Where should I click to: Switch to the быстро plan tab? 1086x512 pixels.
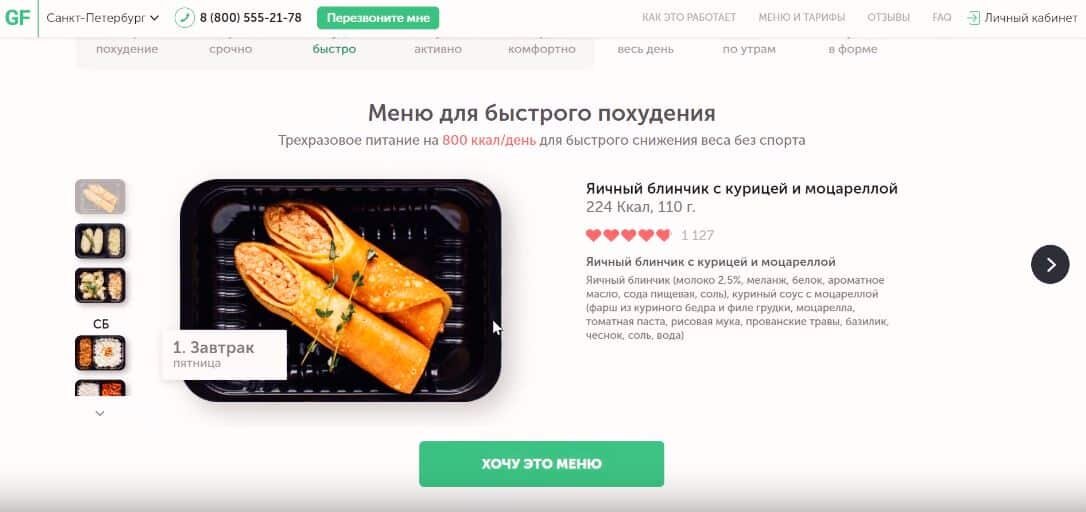tap(335, 49)
